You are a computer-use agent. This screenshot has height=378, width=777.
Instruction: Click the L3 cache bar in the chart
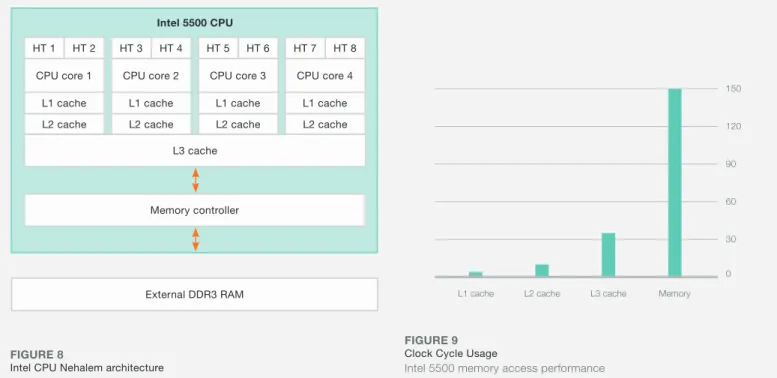pyautogui.click(x=608, y=255)
